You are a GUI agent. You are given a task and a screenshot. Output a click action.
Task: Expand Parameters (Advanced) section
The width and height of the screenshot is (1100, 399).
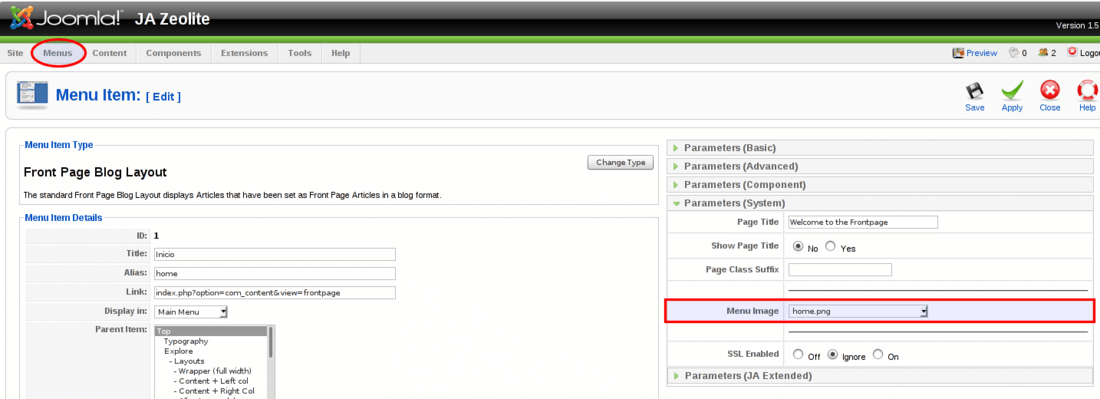tap(880, 167)
